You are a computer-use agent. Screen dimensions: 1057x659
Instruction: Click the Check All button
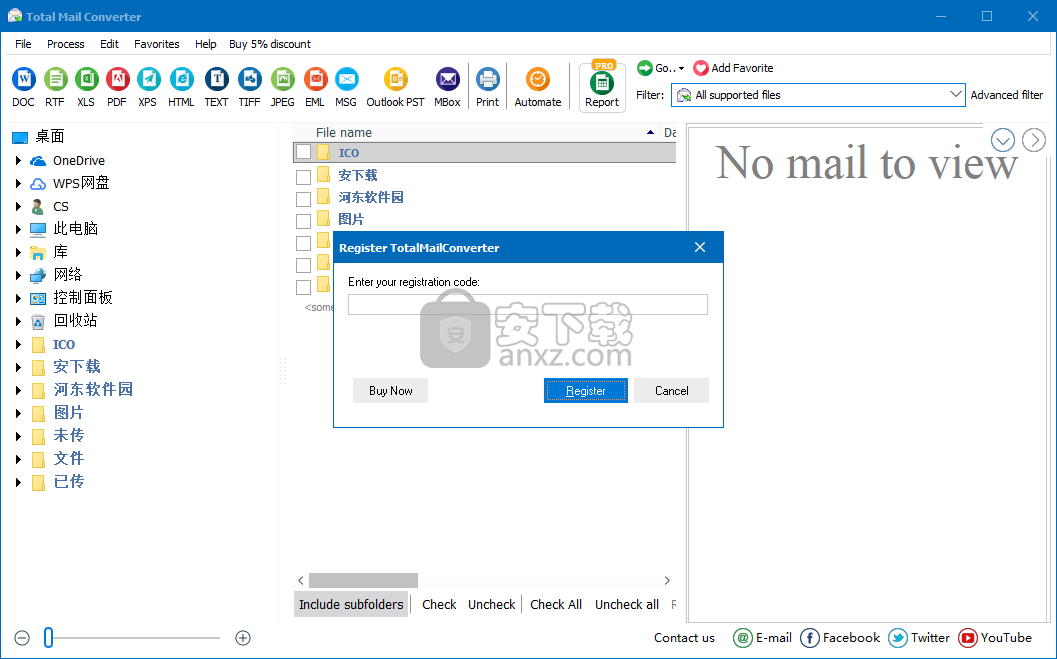[555, 604]
